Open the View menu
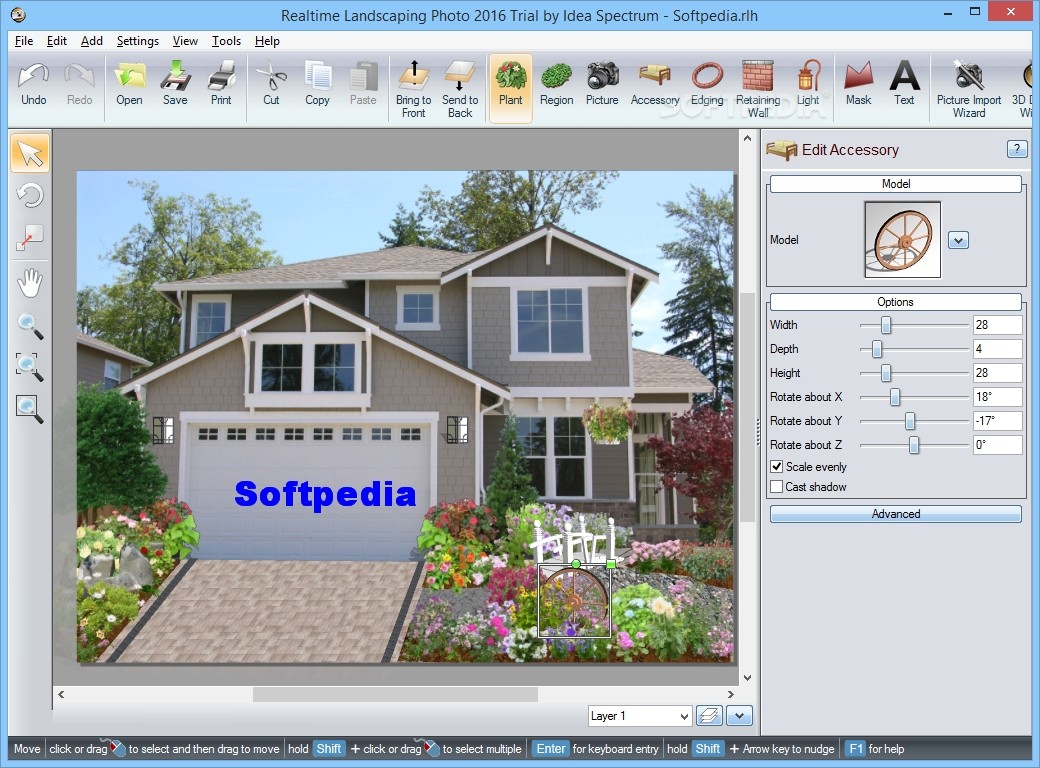Viewport: 1040px width, 768px height. coord(185,40)
